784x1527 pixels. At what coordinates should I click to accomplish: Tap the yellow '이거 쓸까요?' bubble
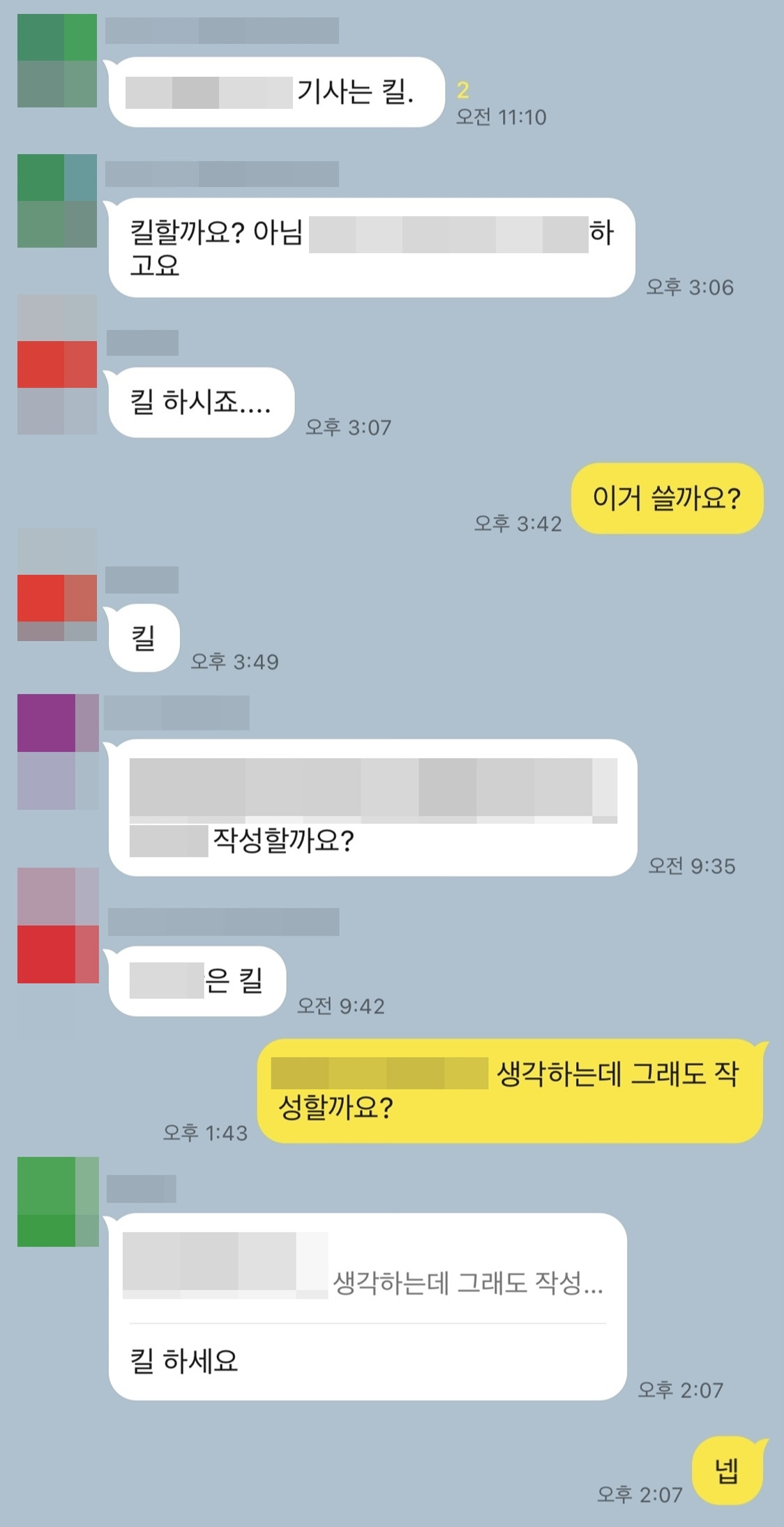pyautogui.click(x=667, y=498)
